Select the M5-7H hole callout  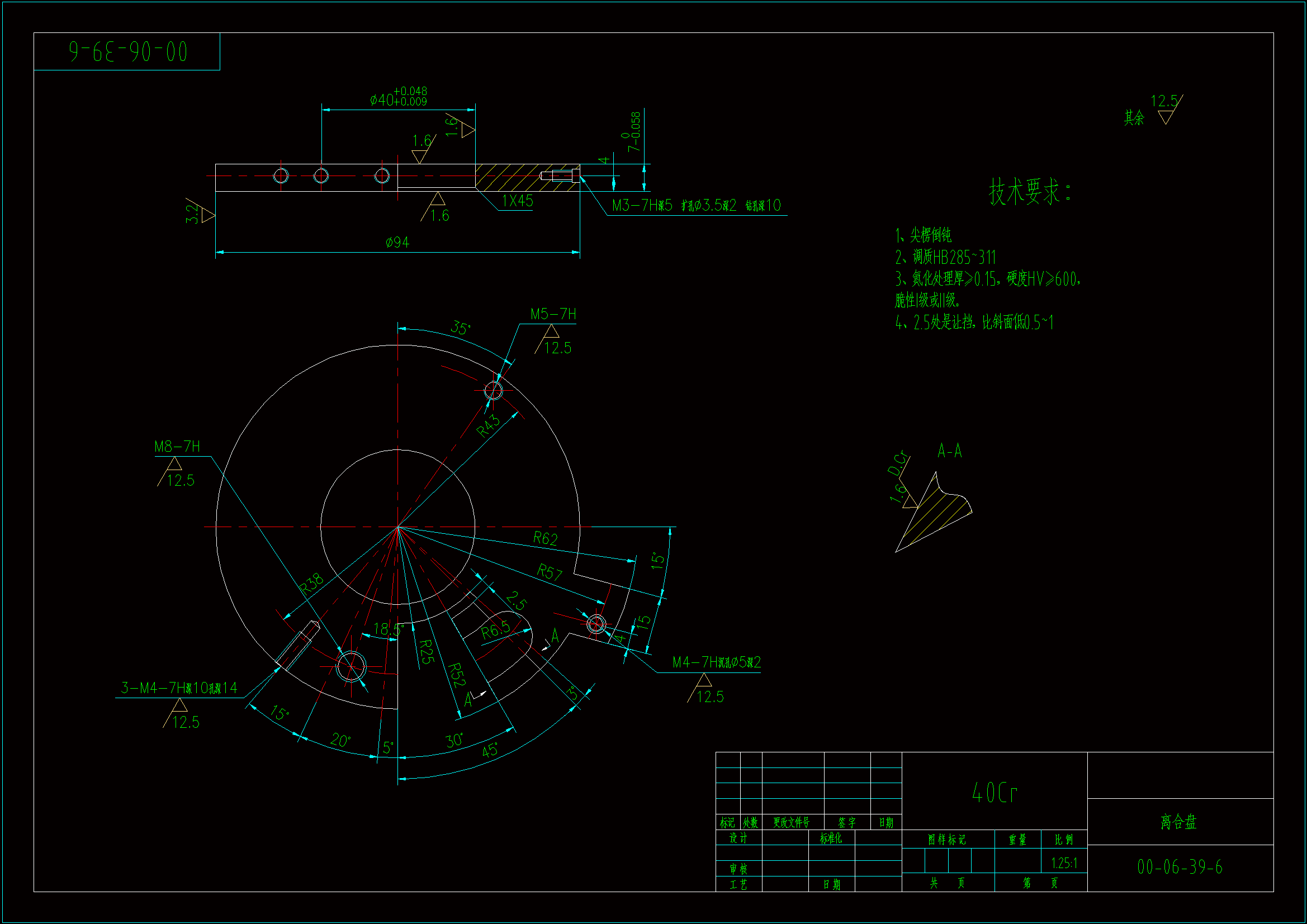[553, 314]
